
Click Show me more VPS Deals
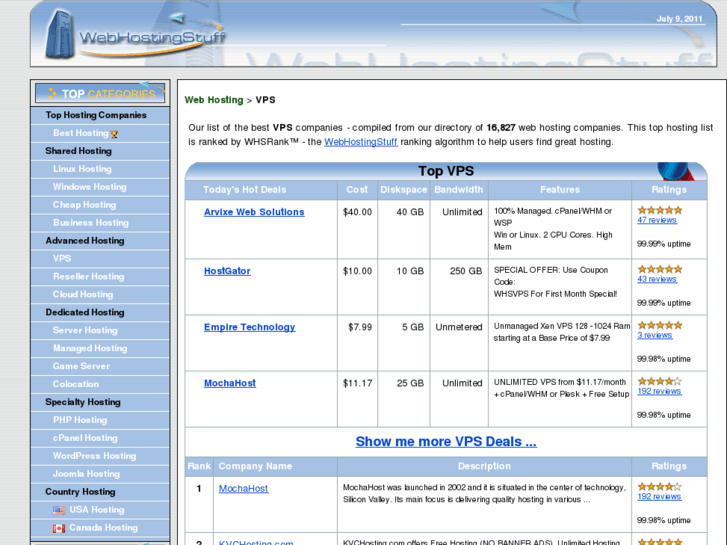click(x=446, y=442)
